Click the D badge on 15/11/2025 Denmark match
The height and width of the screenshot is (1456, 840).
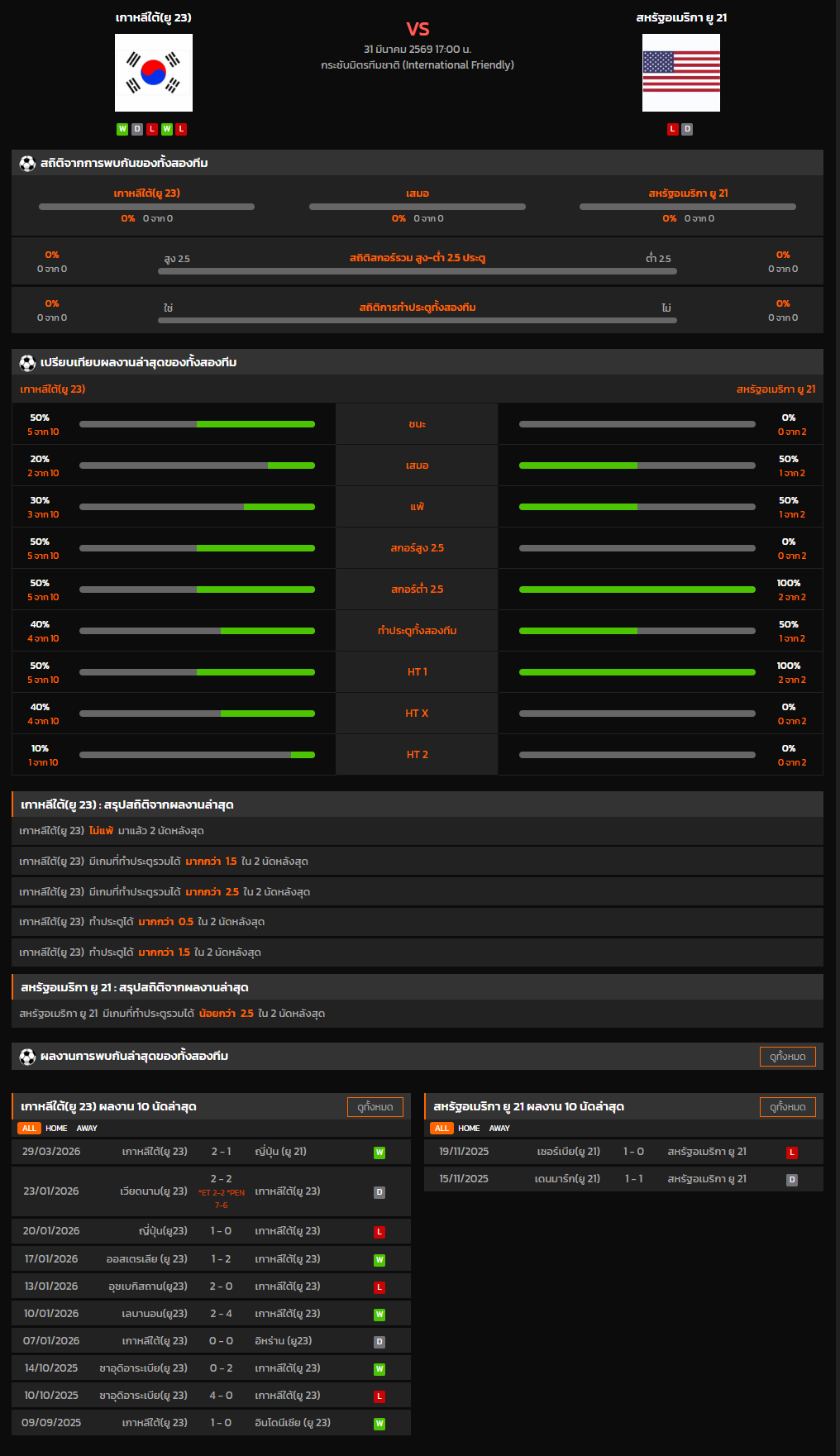pos(791,1180)
